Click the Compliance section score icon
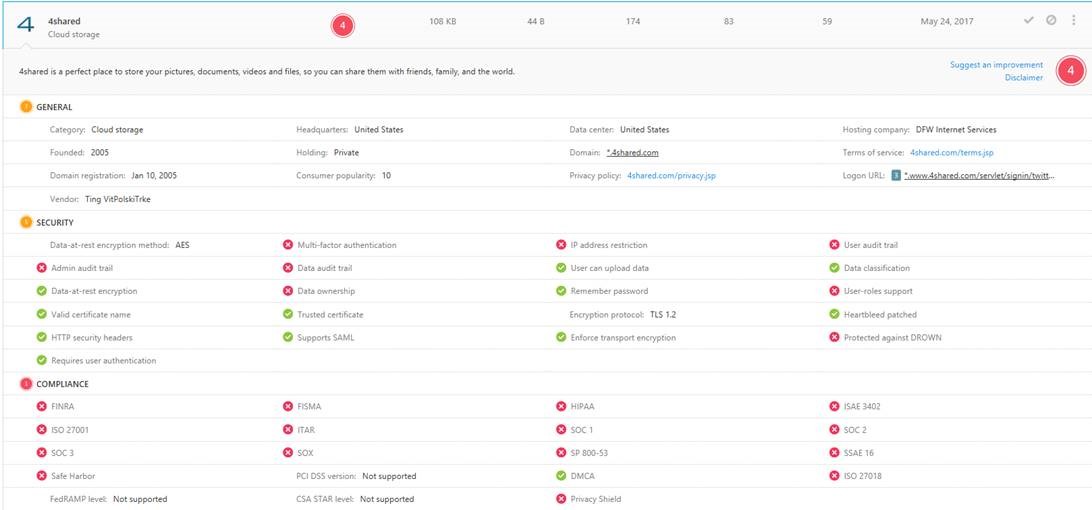Image resolution: width=1092 pixels, height=510 pixels. (26, 384)
